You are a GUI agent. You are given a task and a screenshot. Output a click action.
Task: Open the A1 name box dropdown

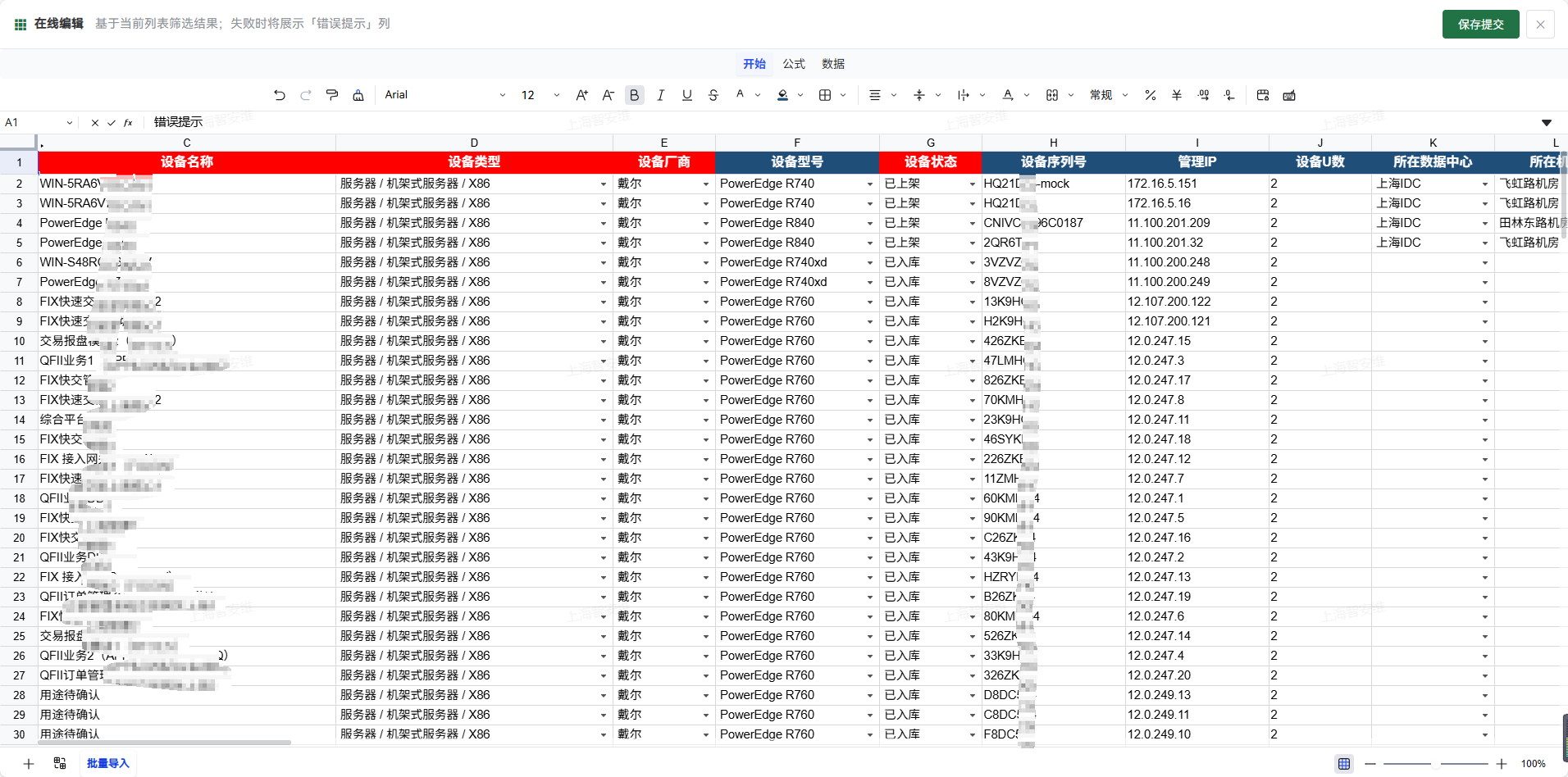click(69, 123)
